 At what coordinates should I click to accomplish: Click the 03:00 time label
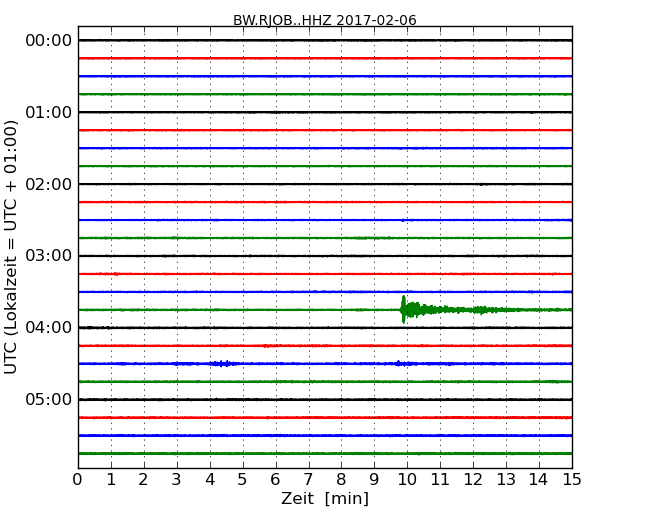pos(49,256)
